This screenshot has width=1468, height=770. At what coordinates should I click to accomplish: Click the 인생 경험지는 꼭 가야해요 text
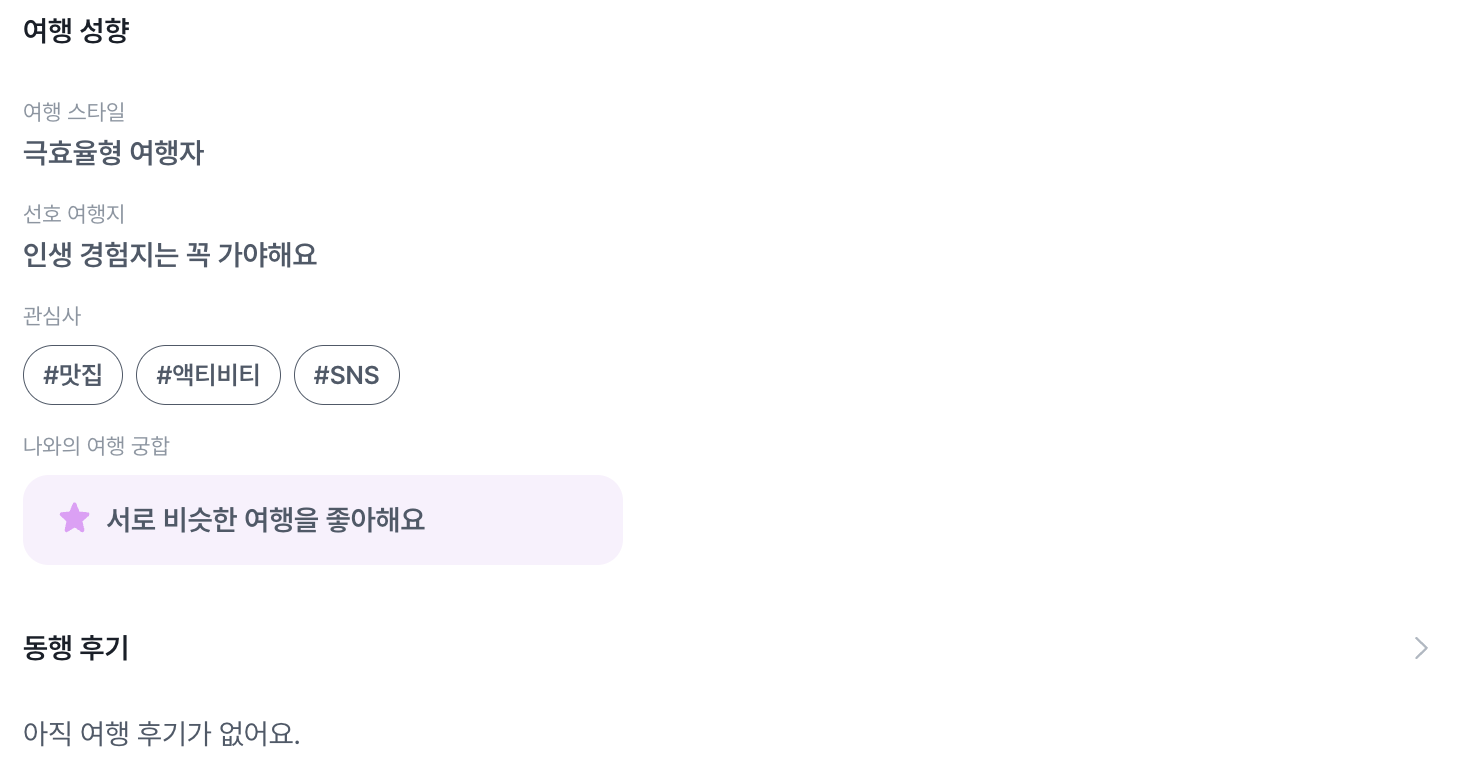tap(170, 255)
